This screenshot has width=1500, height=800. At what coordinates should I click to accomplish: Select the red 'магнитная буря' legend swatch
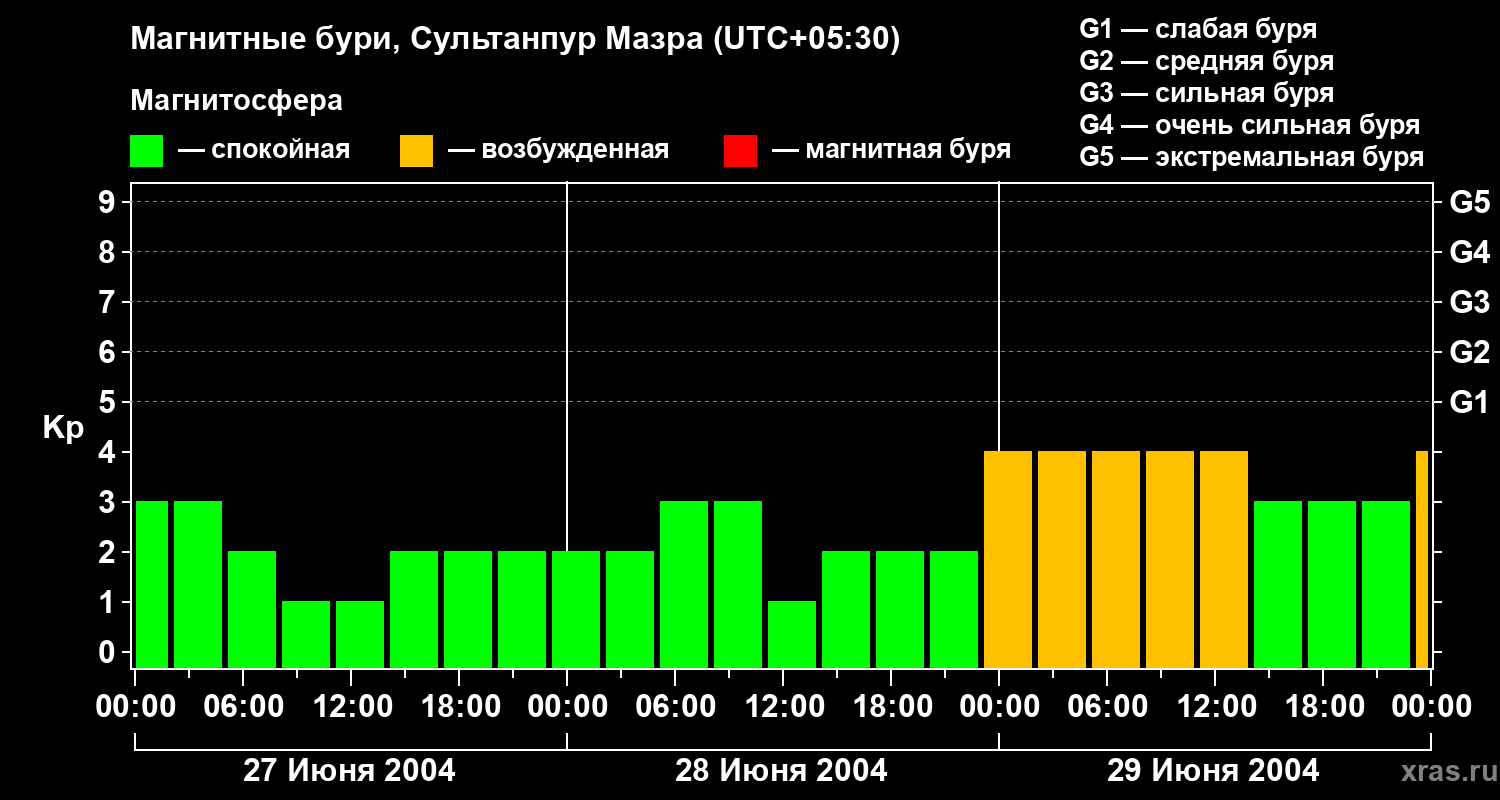point(740,151)
